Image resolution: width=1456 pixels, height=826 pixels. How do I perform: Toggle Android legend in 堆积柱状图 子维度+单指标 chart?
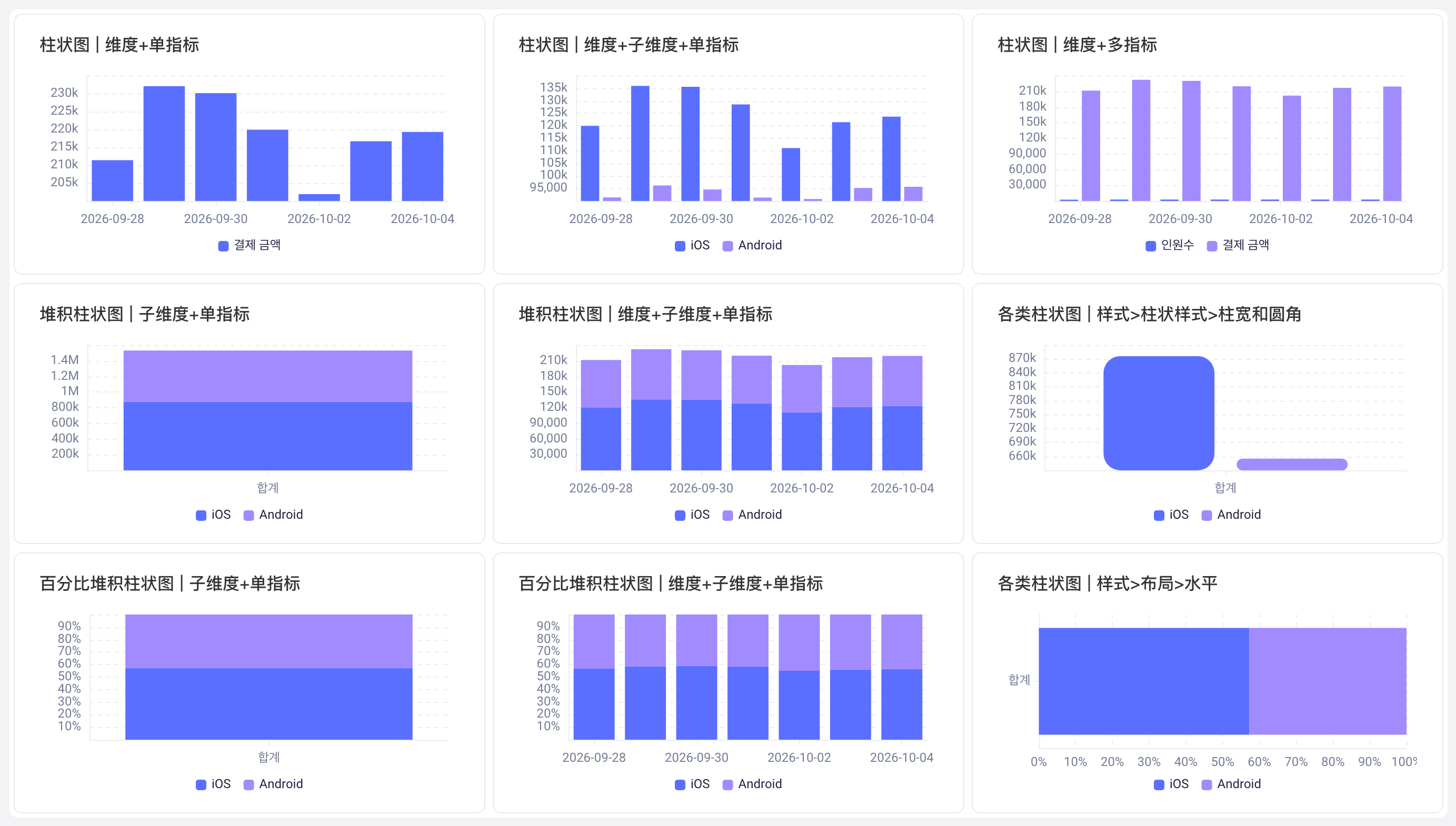tap(274, 515)
